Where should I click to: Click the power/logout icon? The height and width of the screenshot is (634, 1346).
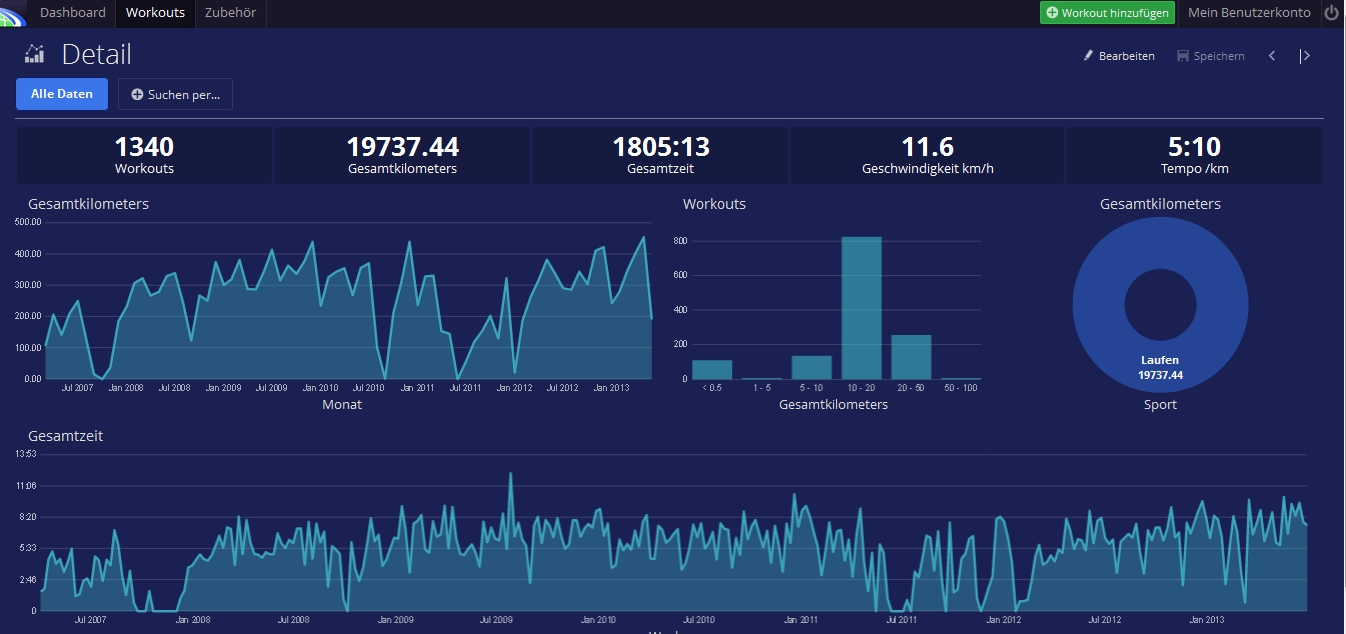point(1331,13)
